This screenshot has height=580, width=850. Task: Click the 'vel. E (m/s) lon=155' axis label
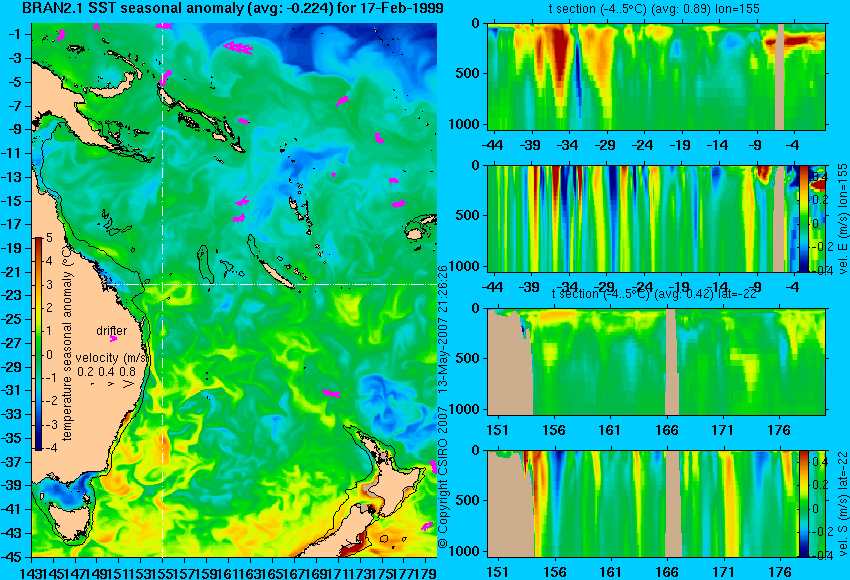click(x=842, y=218)
